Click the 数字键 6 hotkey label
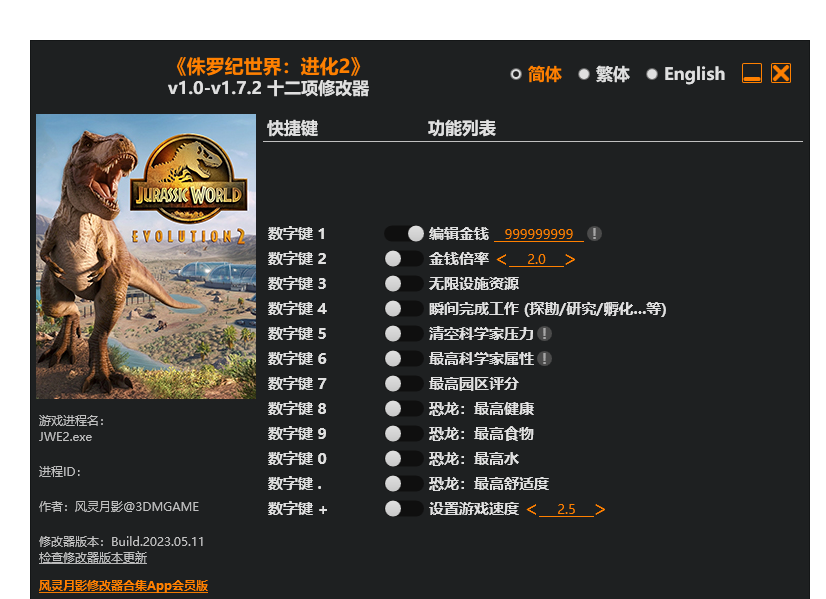 click(x=297, y=359)
